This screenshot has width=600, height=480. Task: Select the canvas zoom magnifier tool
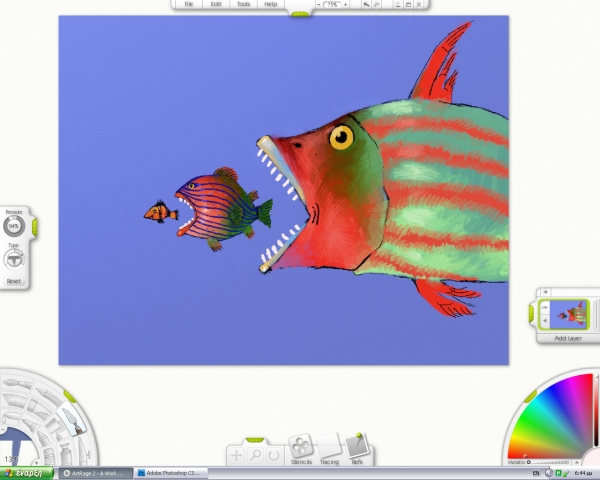pos(255,456)
